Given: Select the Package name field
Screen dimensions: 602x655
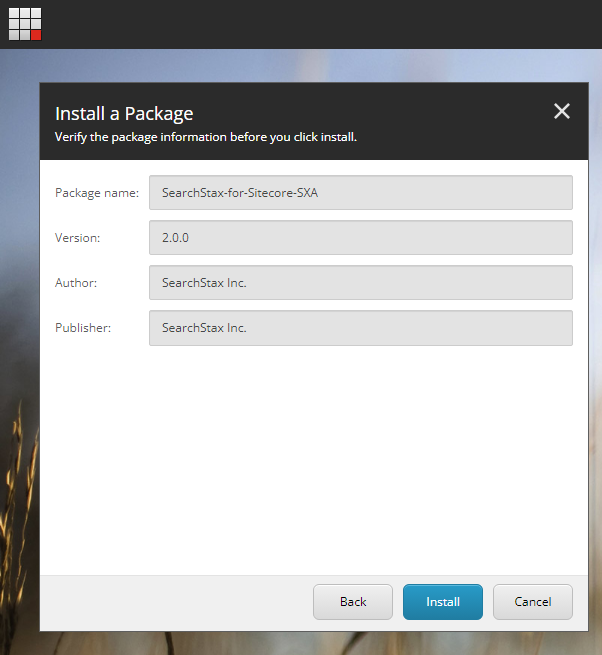Looking at the screenshot, I should click(361, 193).
